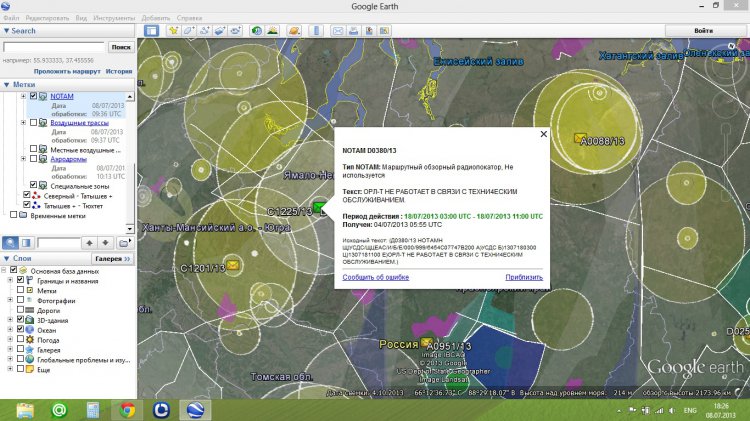The width and height of the screenshot is (750, 421).
Task: Click into the search input field
Action: tap(54, 47)
